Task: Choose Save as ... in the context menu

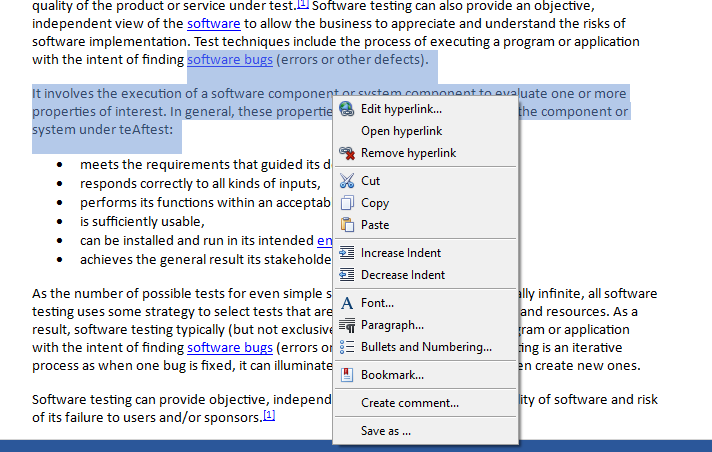Action: (385, 431)
